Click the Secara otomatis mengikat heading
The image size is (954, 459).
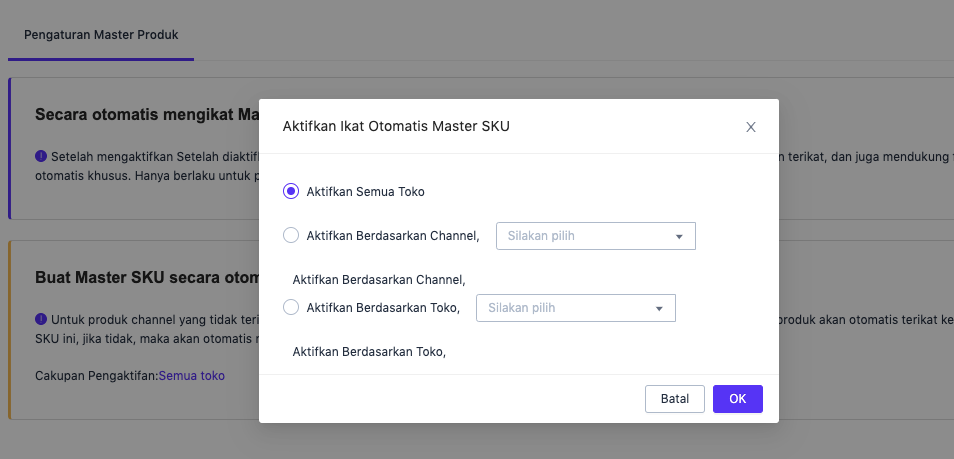pyautogui.click(x=147, y=114)
